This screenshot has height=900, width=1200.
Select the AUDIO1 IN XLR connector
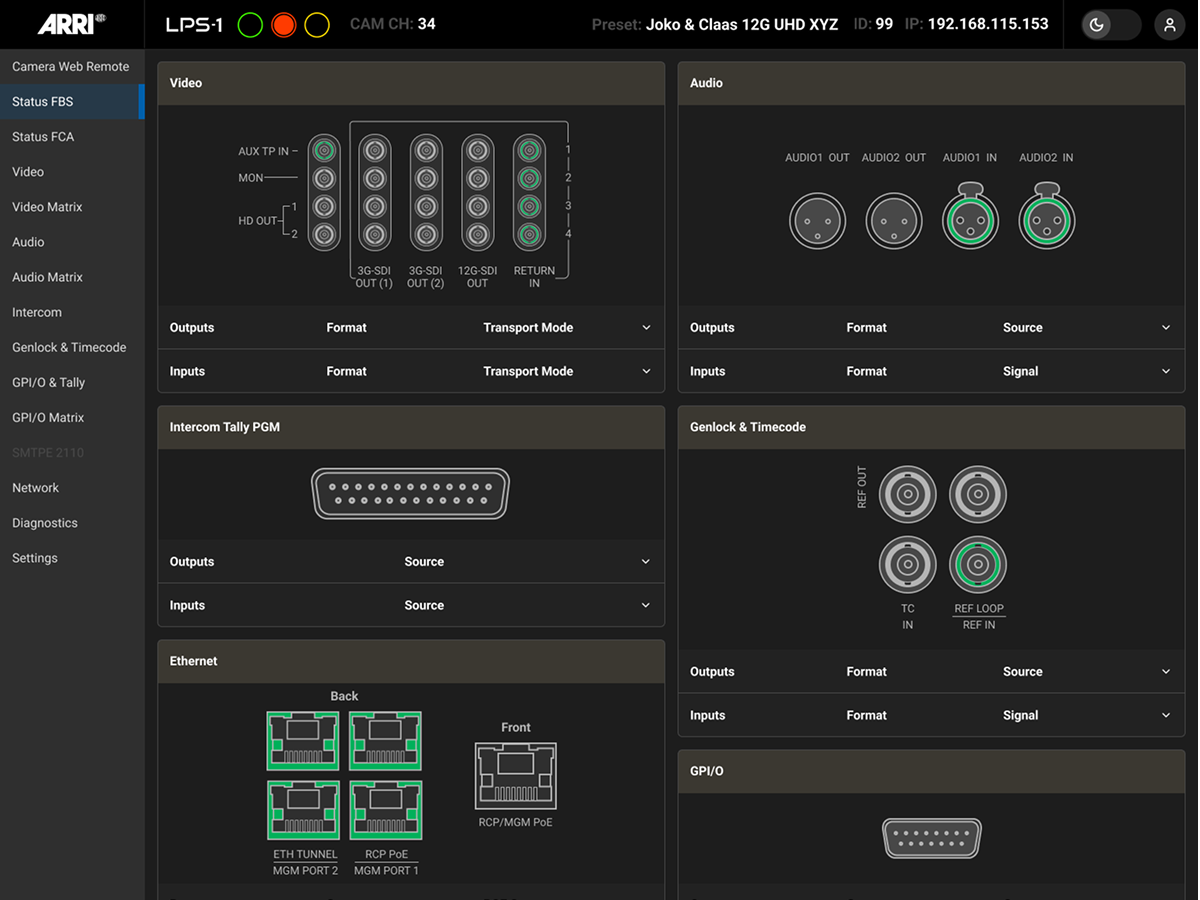coord(970,220)
